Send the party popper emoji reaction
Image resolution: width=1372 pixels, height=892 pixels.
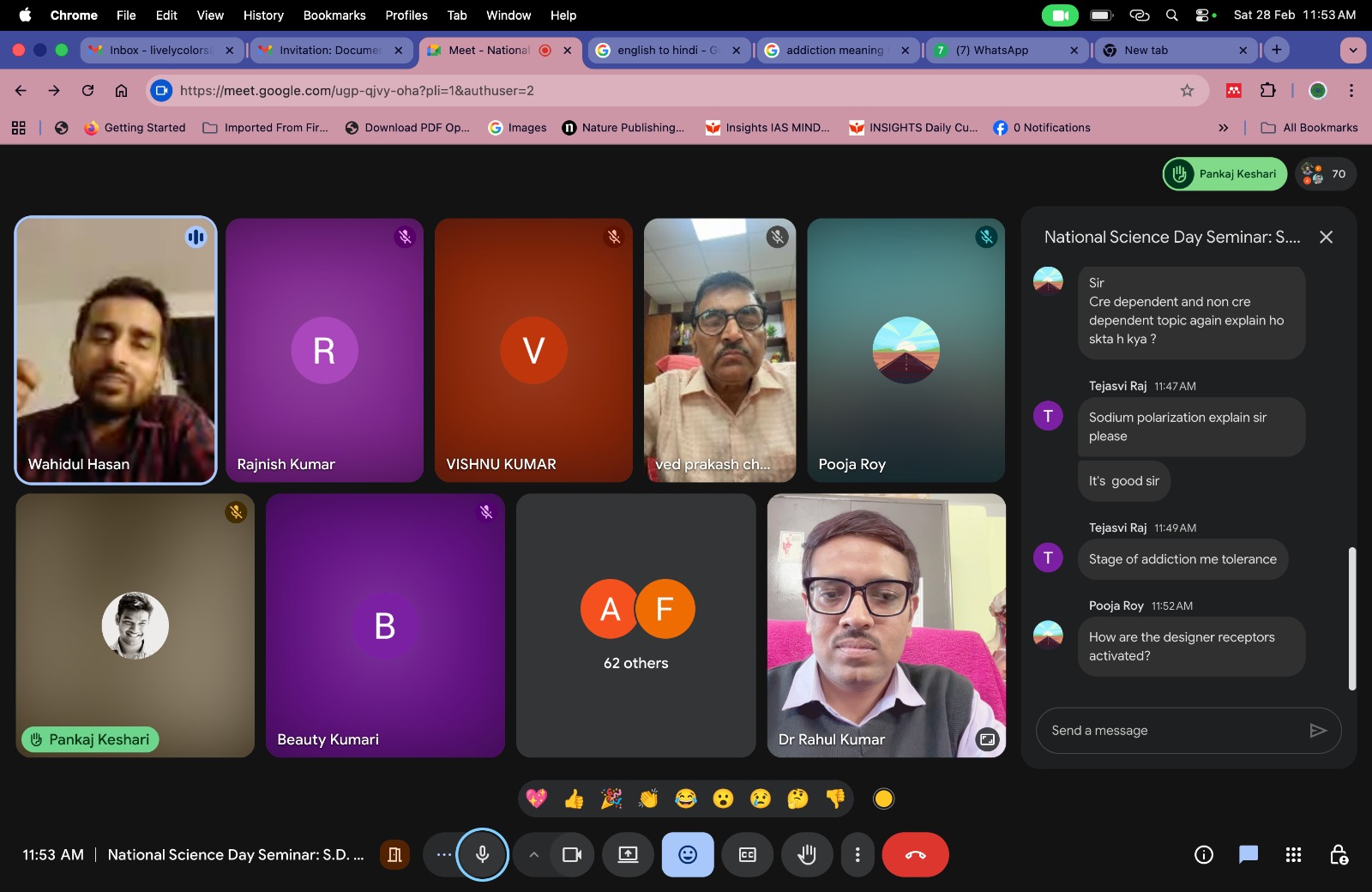click(x=611, y=799)
